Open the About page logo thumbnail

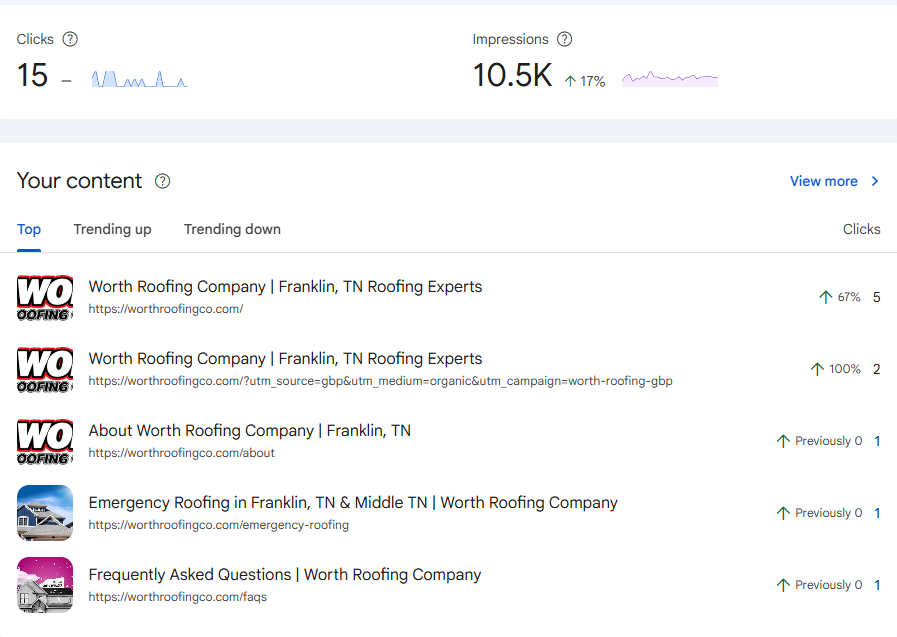45,441
